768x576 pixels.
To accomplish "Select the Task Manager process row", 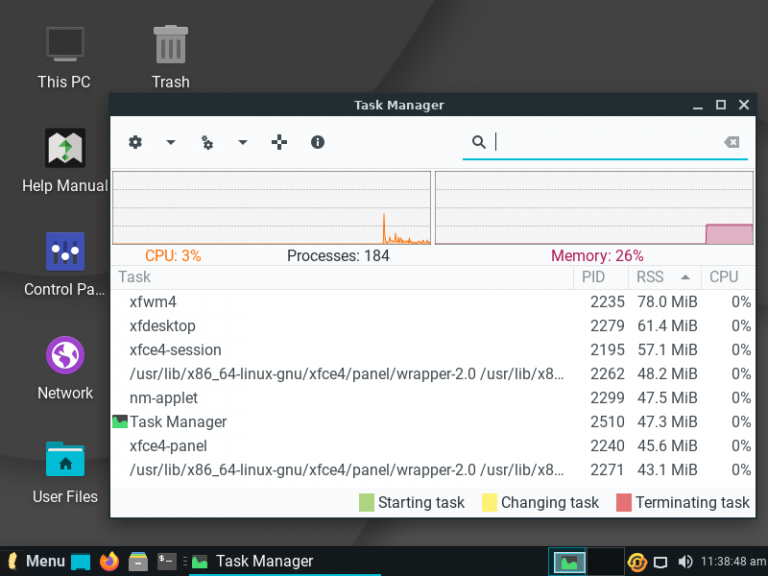I will pos(432,422).
